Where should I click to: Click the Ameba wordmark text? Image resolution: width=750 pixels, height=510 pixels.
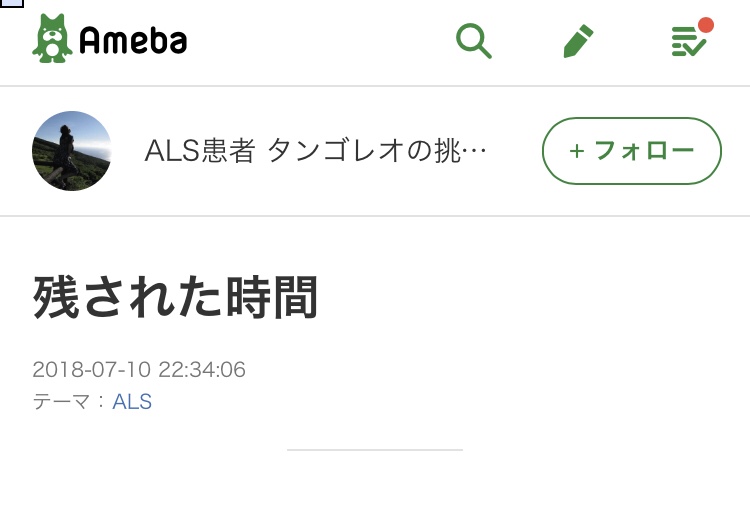pyautogui.click(x=133, y=41)
